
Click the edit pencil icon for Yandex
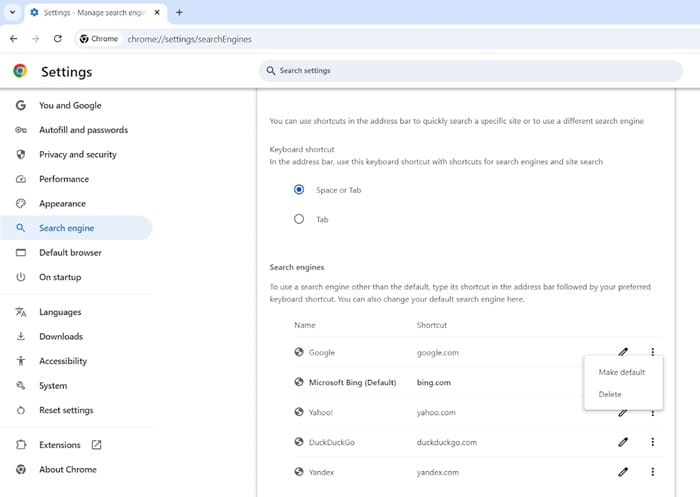point(623,472)
